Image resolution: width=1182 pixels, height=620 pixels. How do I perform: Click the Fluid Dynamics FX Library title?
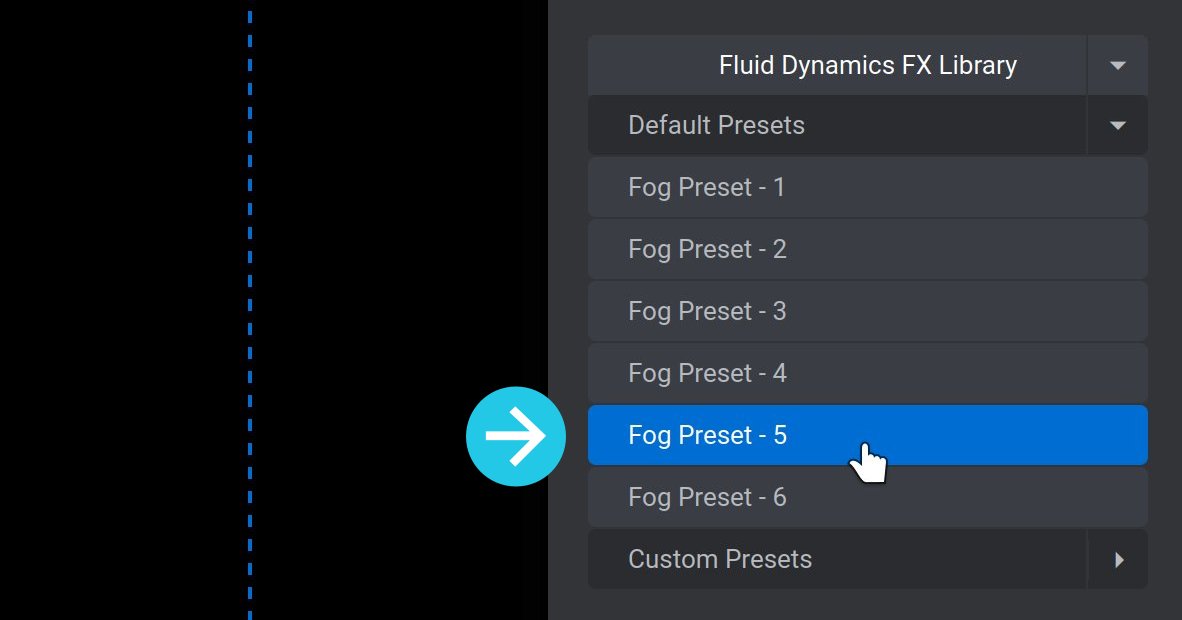[x=868, y=65]
